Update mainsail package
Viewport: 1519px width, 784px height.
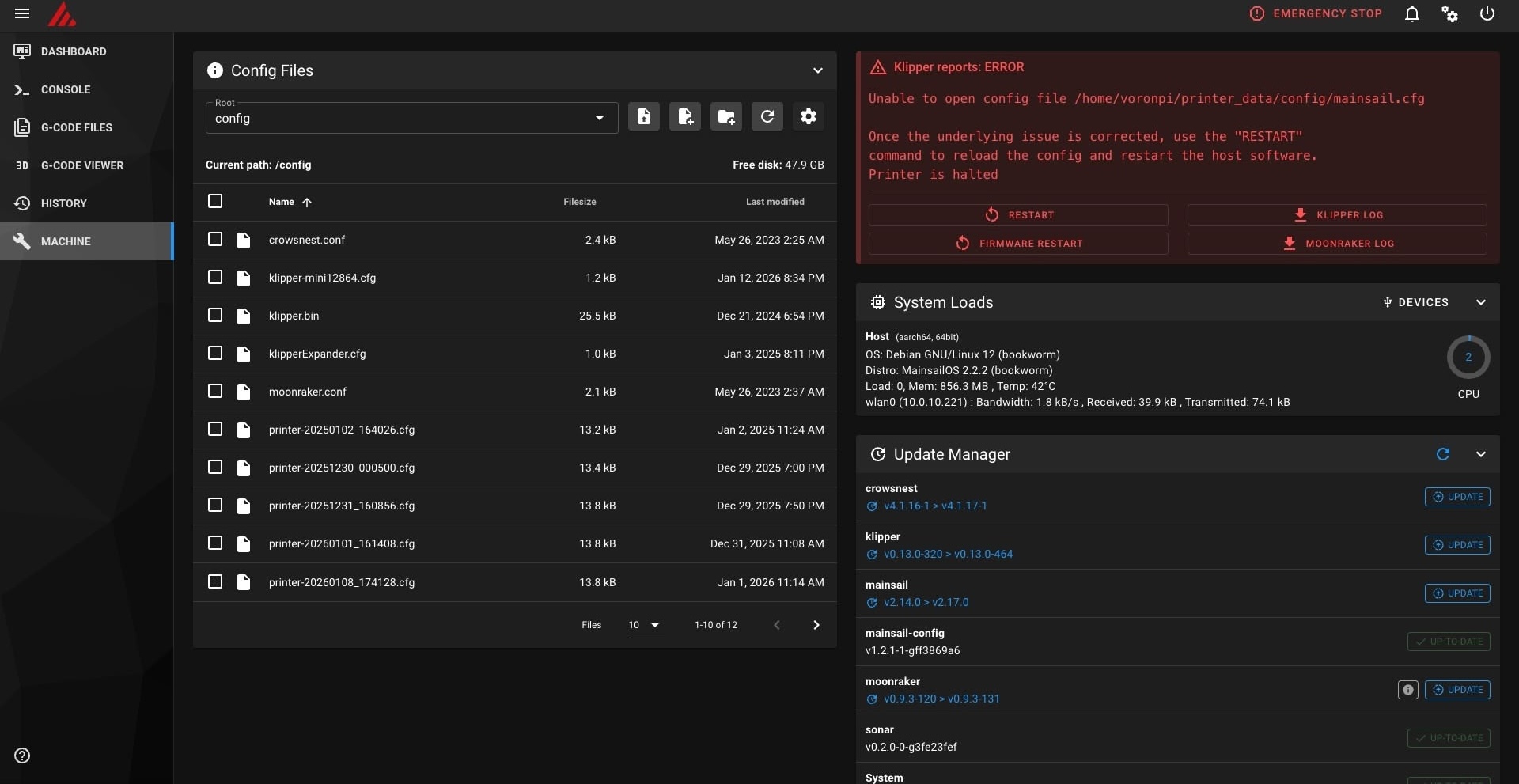point(1457,593)
